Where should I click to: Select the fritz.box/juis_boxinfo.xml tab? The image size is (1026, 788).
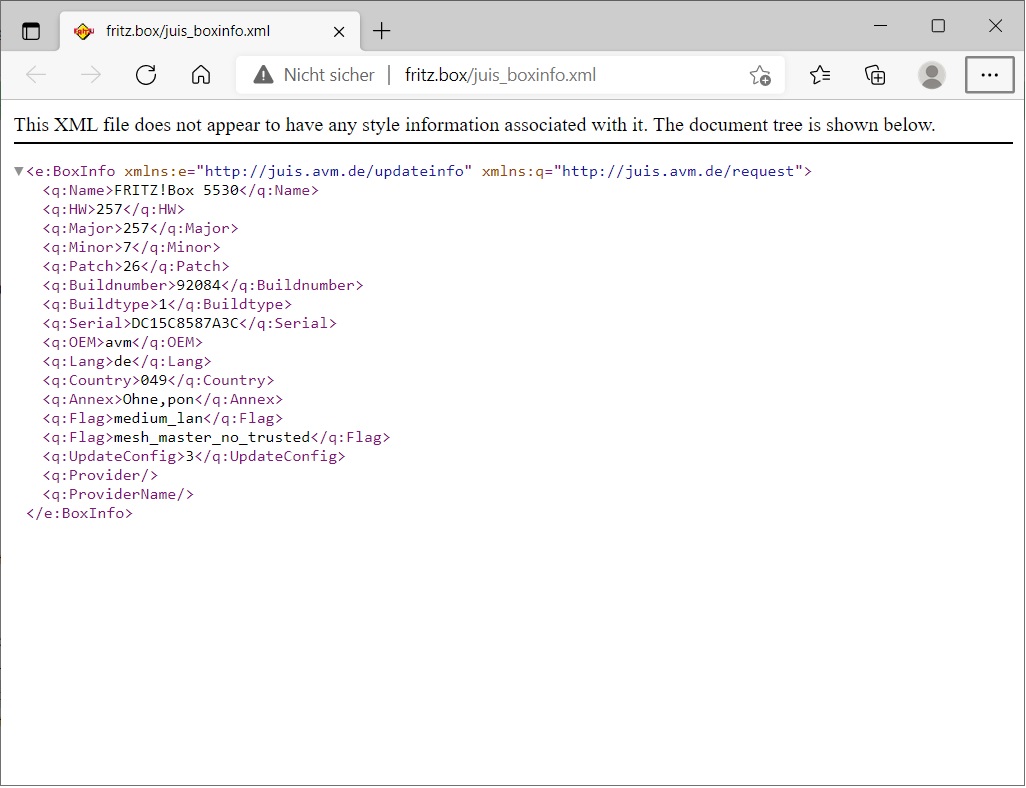point(209,31)
